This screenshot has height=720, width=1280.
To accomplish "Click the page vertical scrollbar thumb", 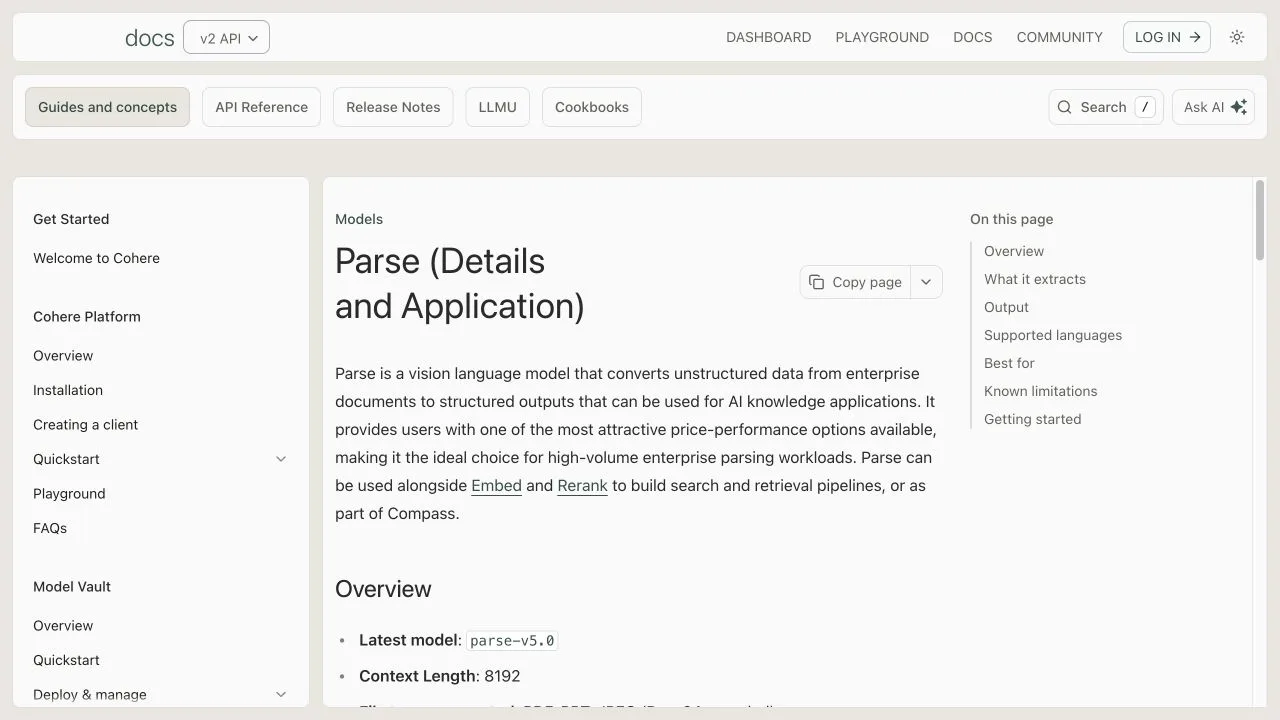I will (1260, 220).
